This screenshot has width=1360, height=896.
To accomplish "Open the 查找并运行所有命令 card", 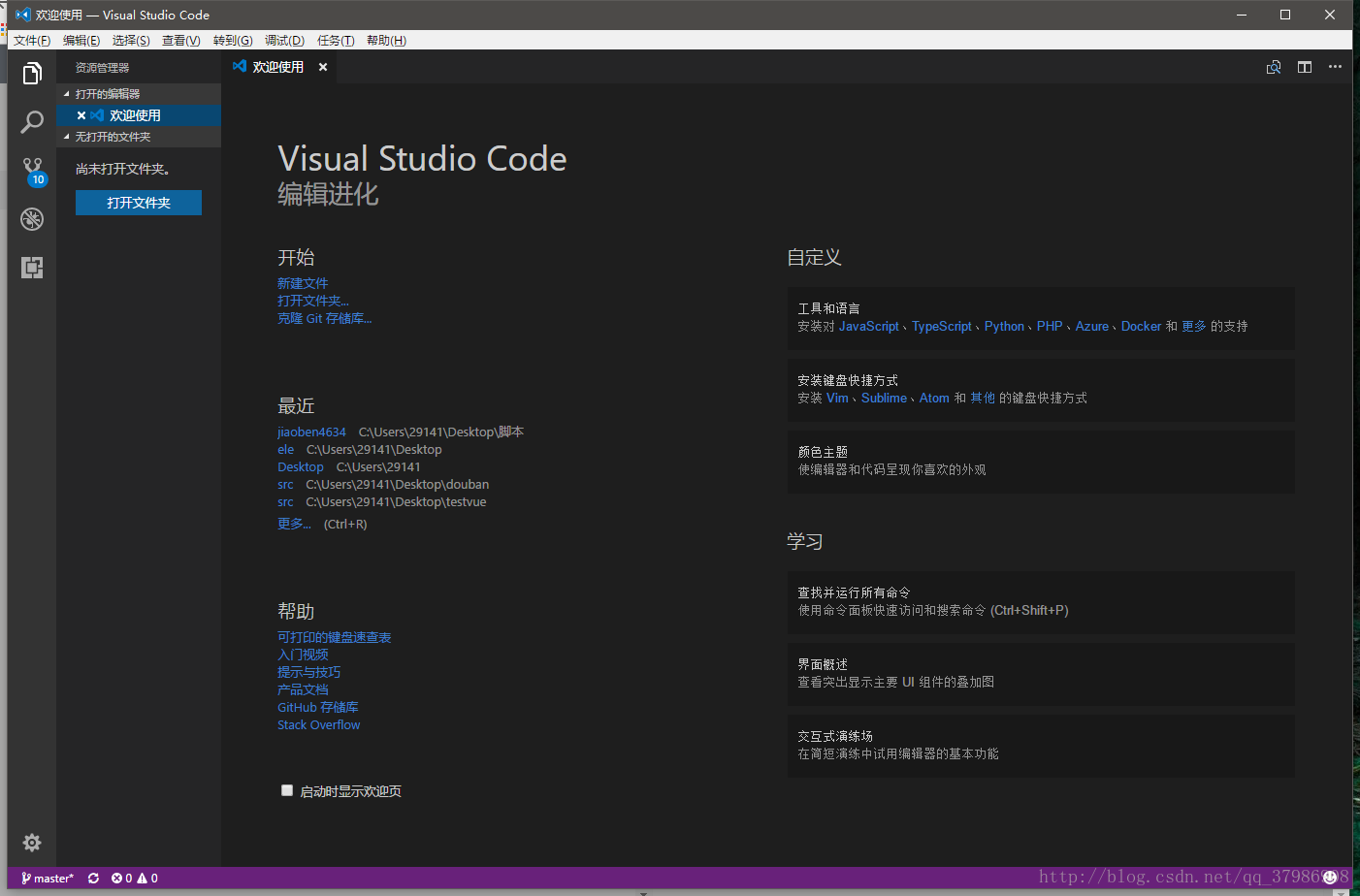I will point(1041,602).
